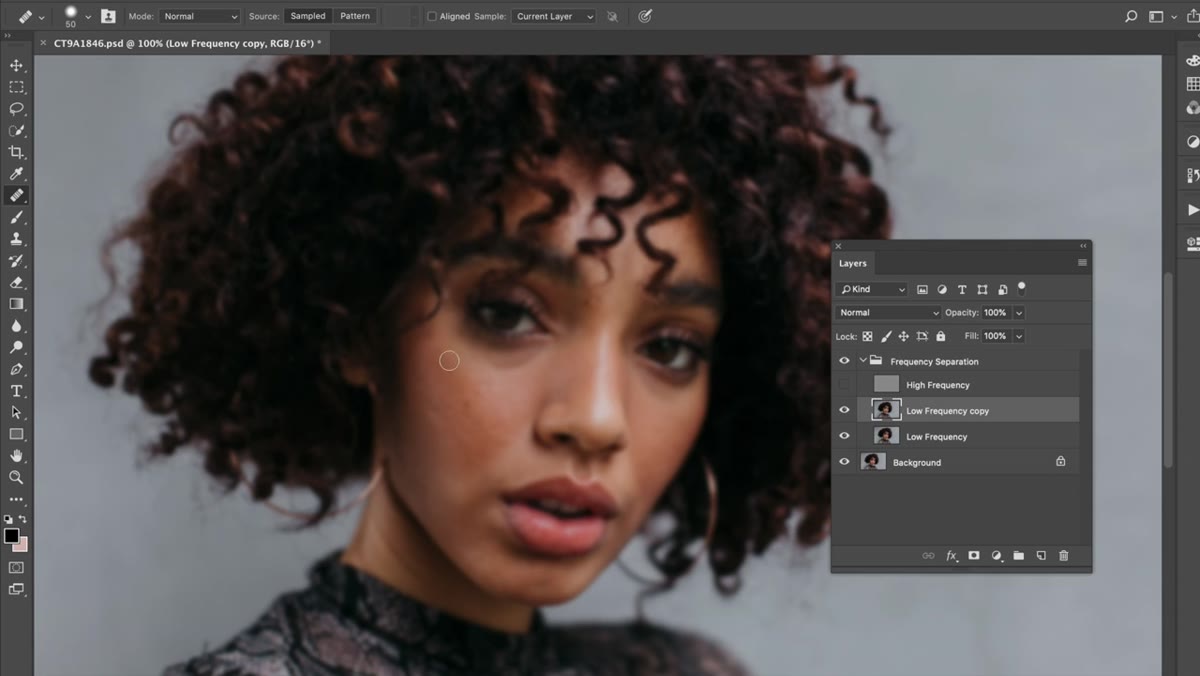This screenshot has width=1200, height=676.
Task: Select the Layers panel tab
Action: click(853, 264)
